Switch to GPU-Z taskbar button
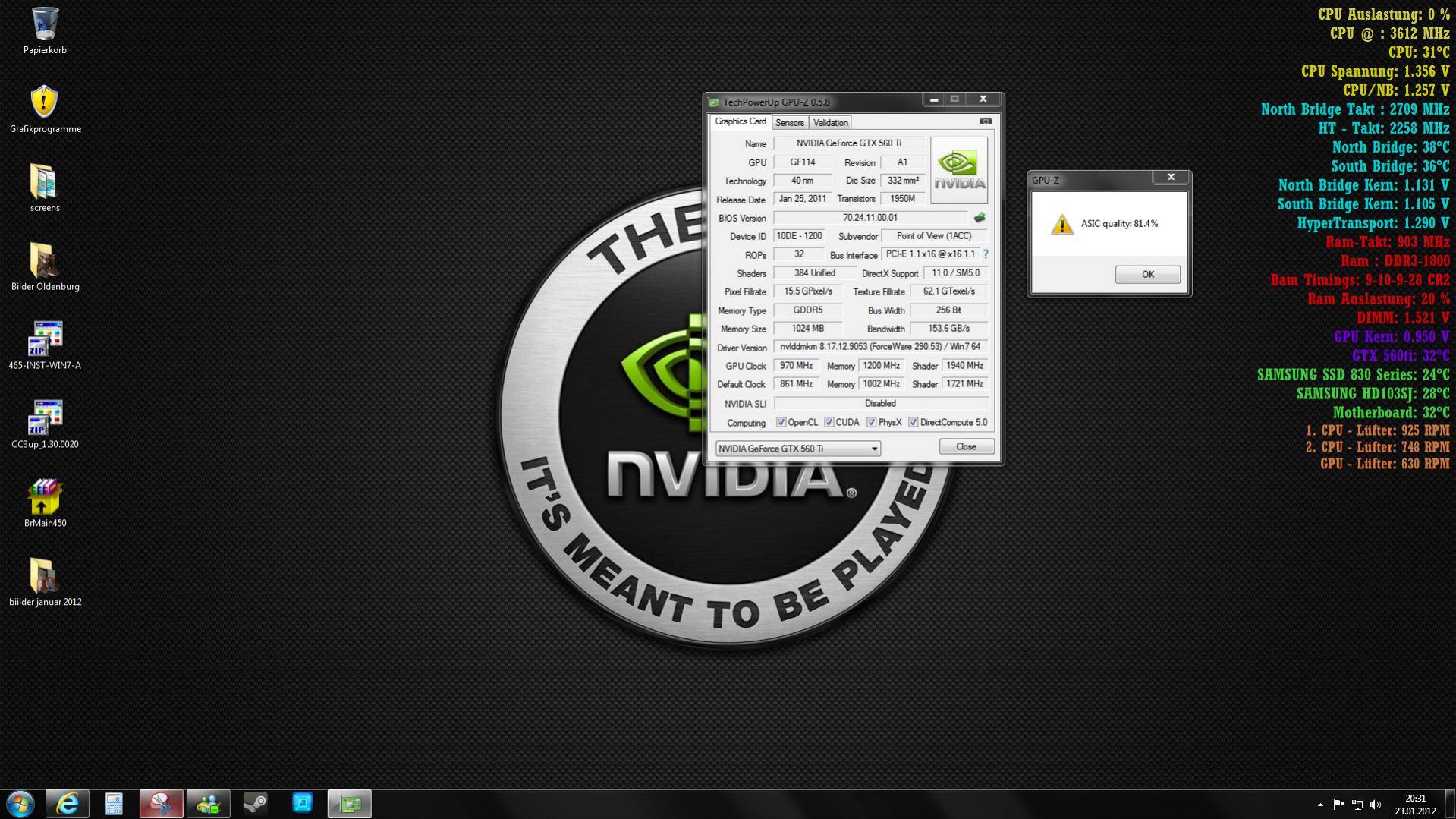The height and width of the screenshot is (819, 1456). pyautogui.click(x=349, y=804)
